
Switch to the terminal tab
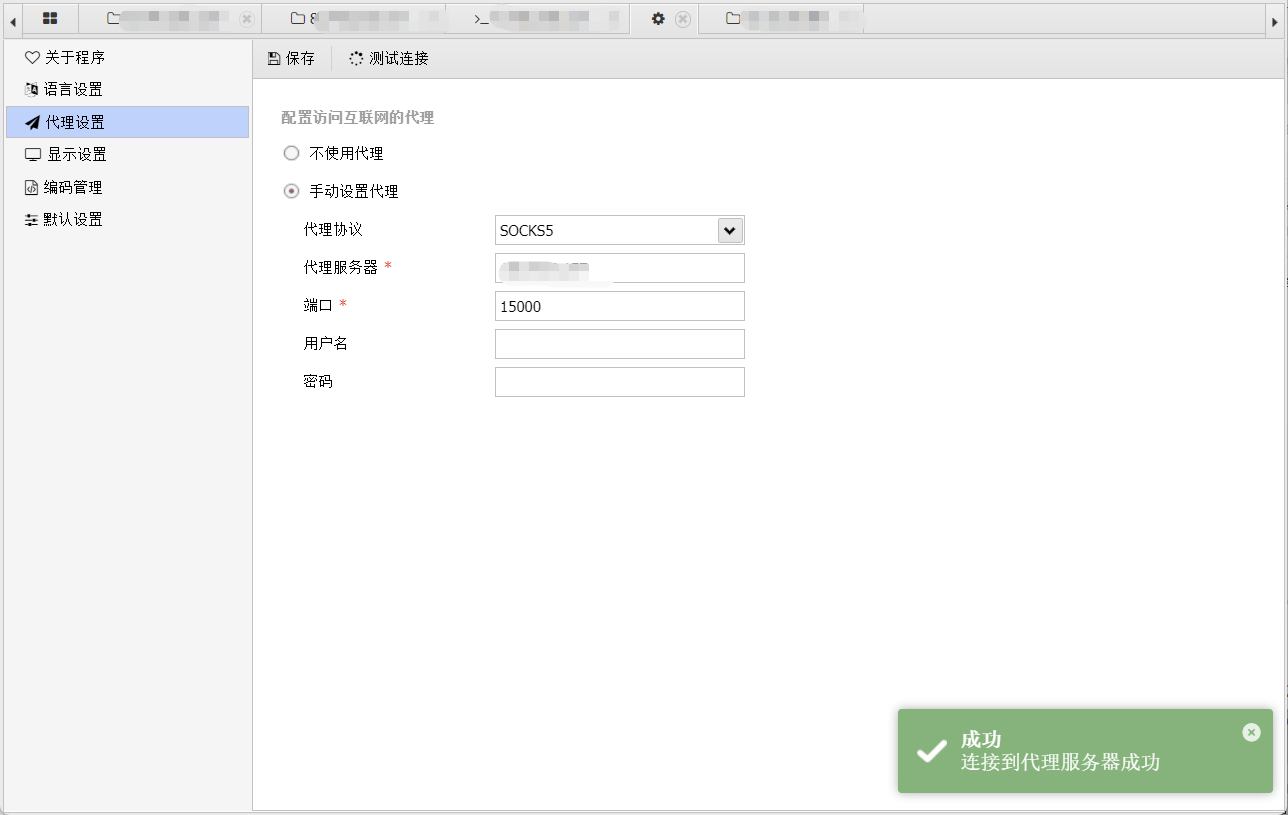538,18
